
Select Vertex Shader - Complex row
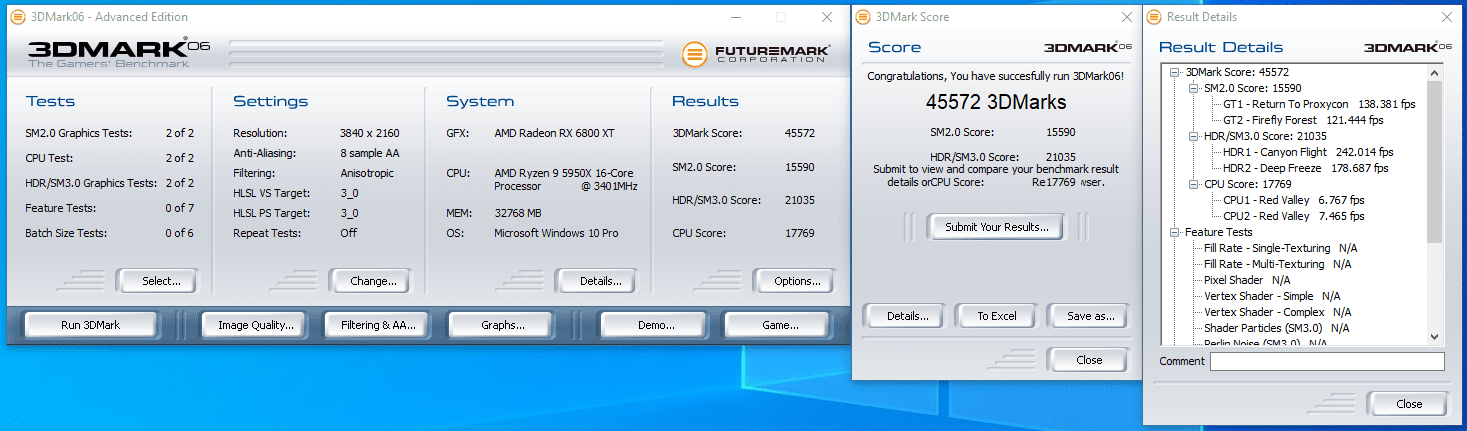pyautogui.click(x=1277, y=312)
